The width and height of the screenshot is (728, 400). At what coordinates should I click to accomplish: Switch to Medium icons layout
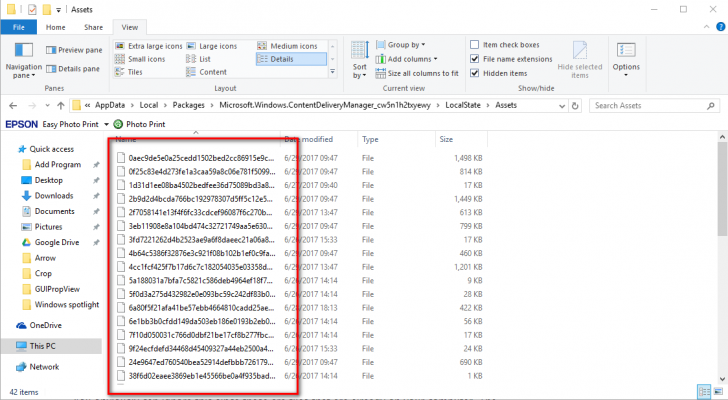pos(287,46)
